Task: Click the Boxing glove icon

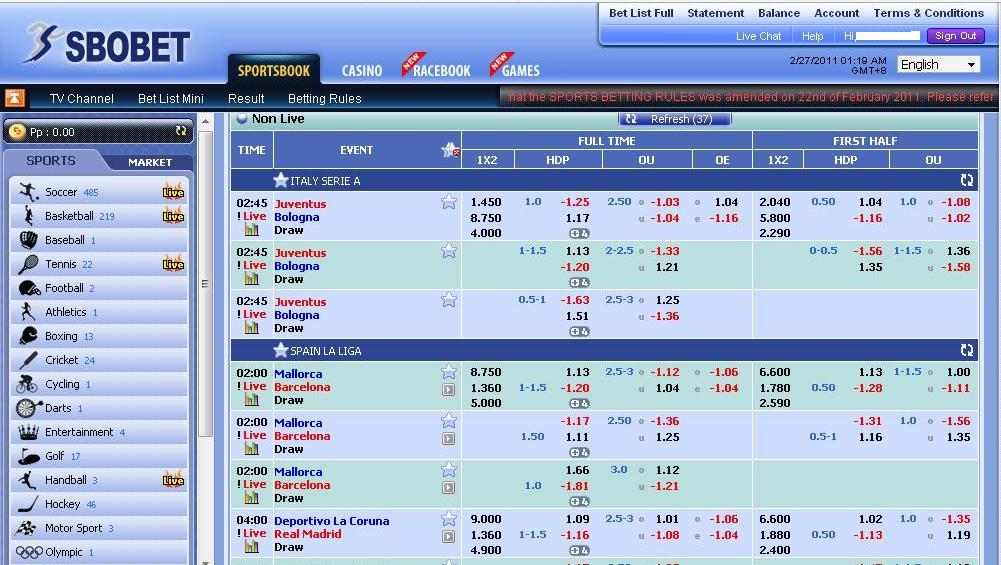Action: [x=28, y=336]
